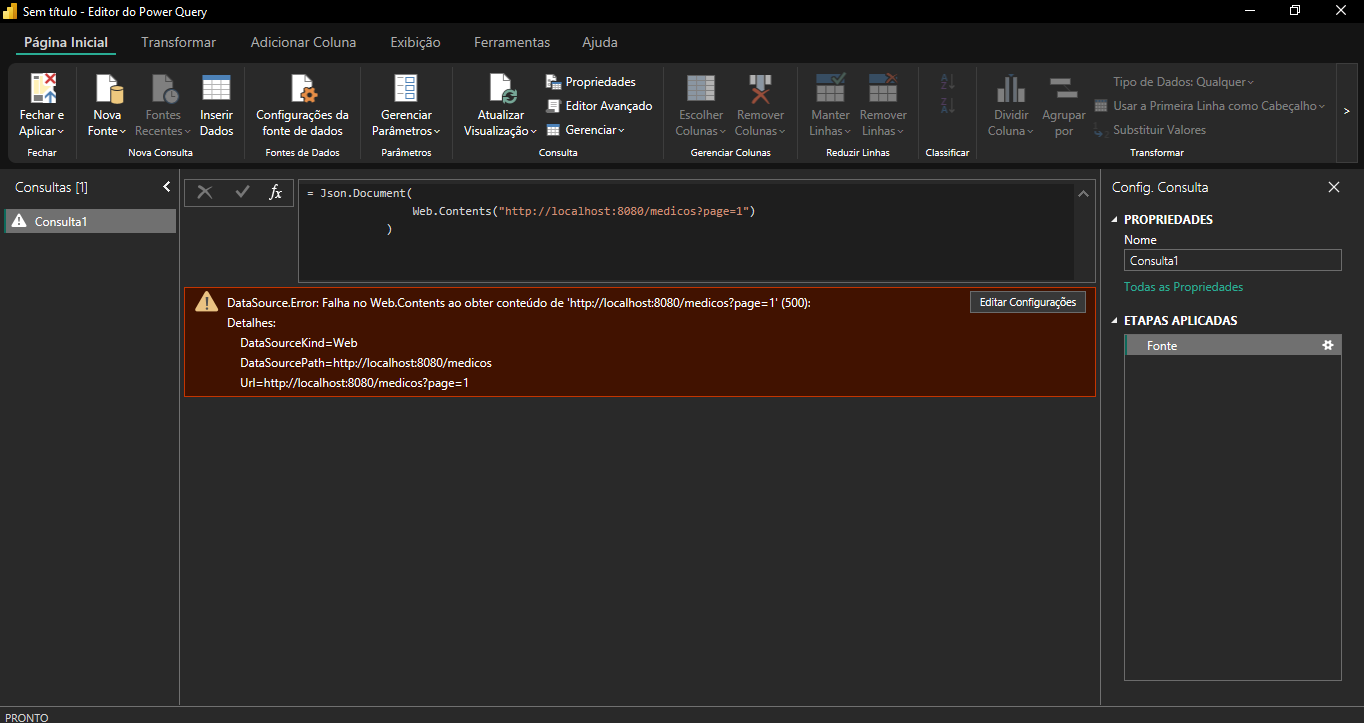Image resolution: width=1364 pixels, height=723 pixels.
Task: Click the Agrupar por icon
Action: pos(1063,88)
